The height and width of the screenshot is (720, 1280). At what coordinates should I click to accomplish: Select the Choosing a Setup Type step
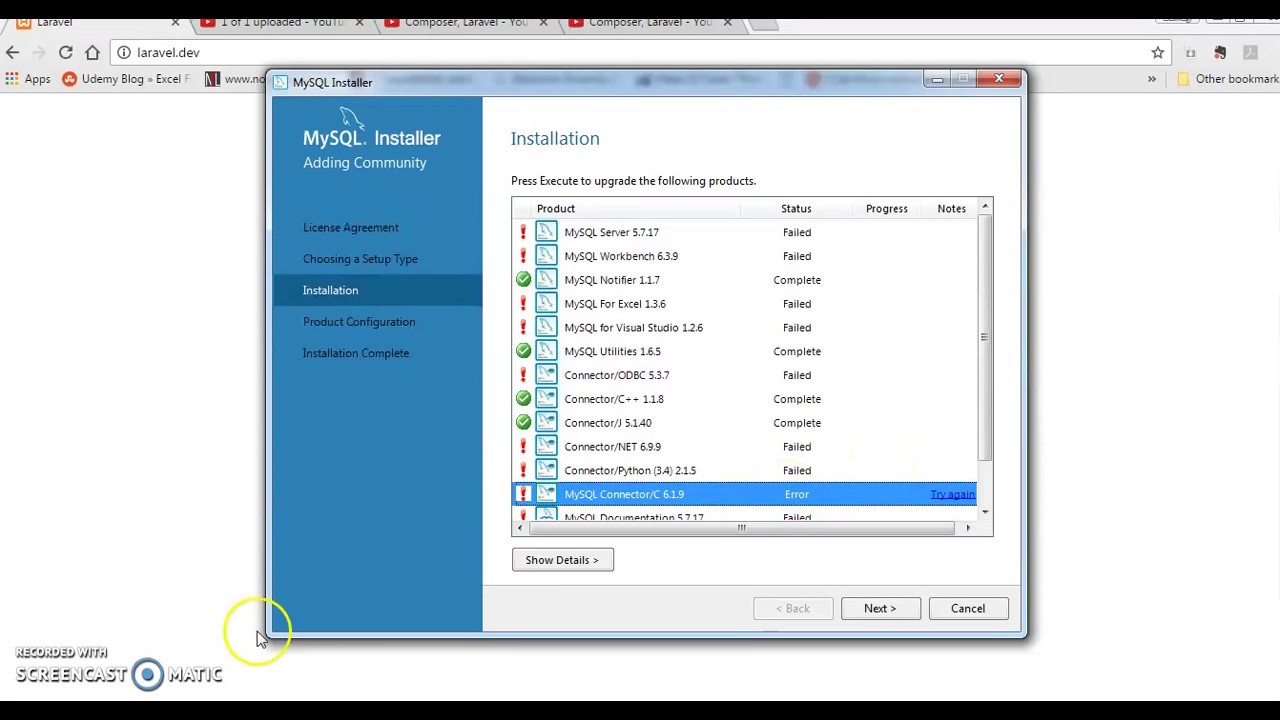point(360,259)
